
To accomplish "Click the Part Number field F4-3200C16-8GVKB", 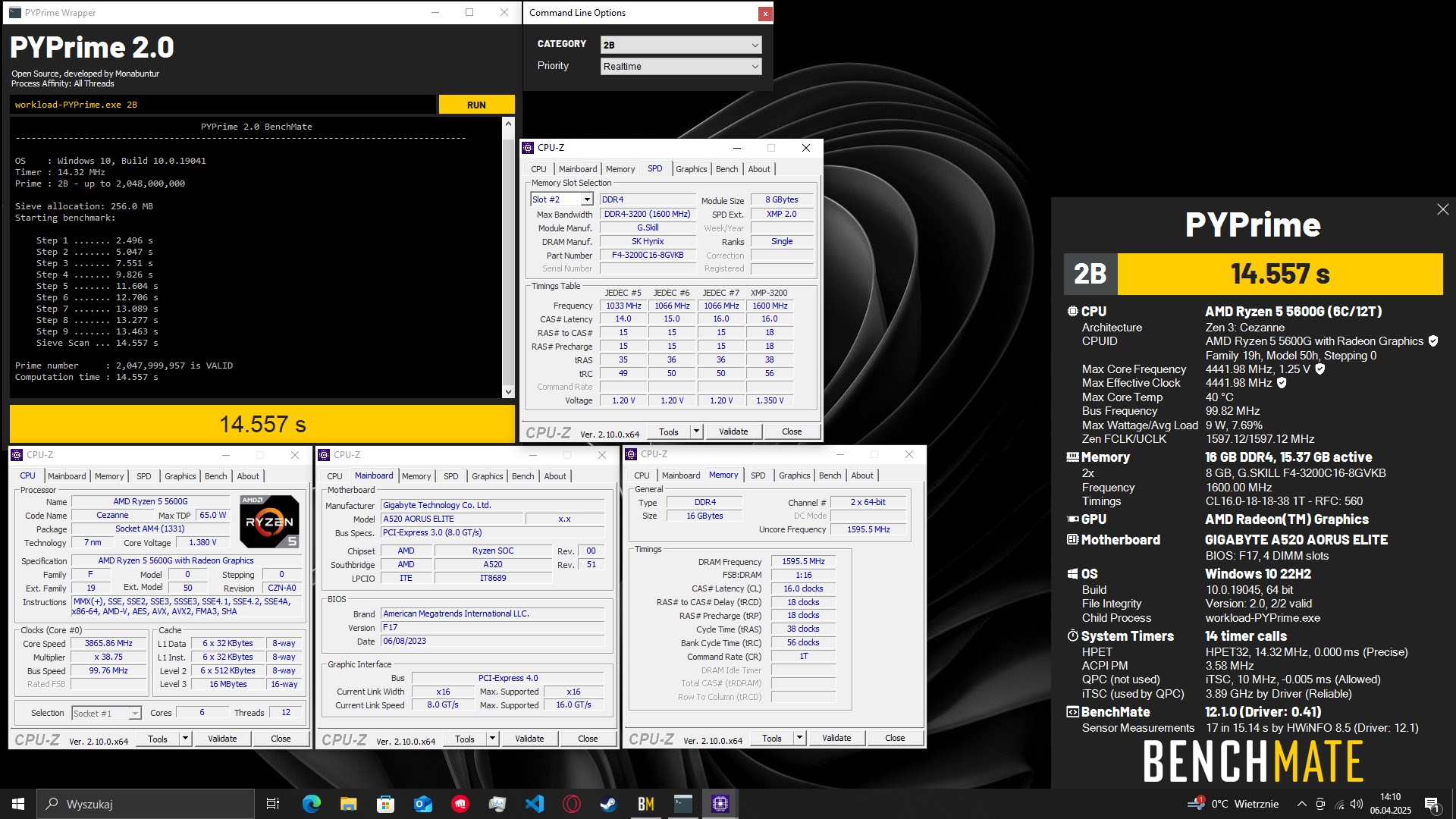I will coord(648,255).
